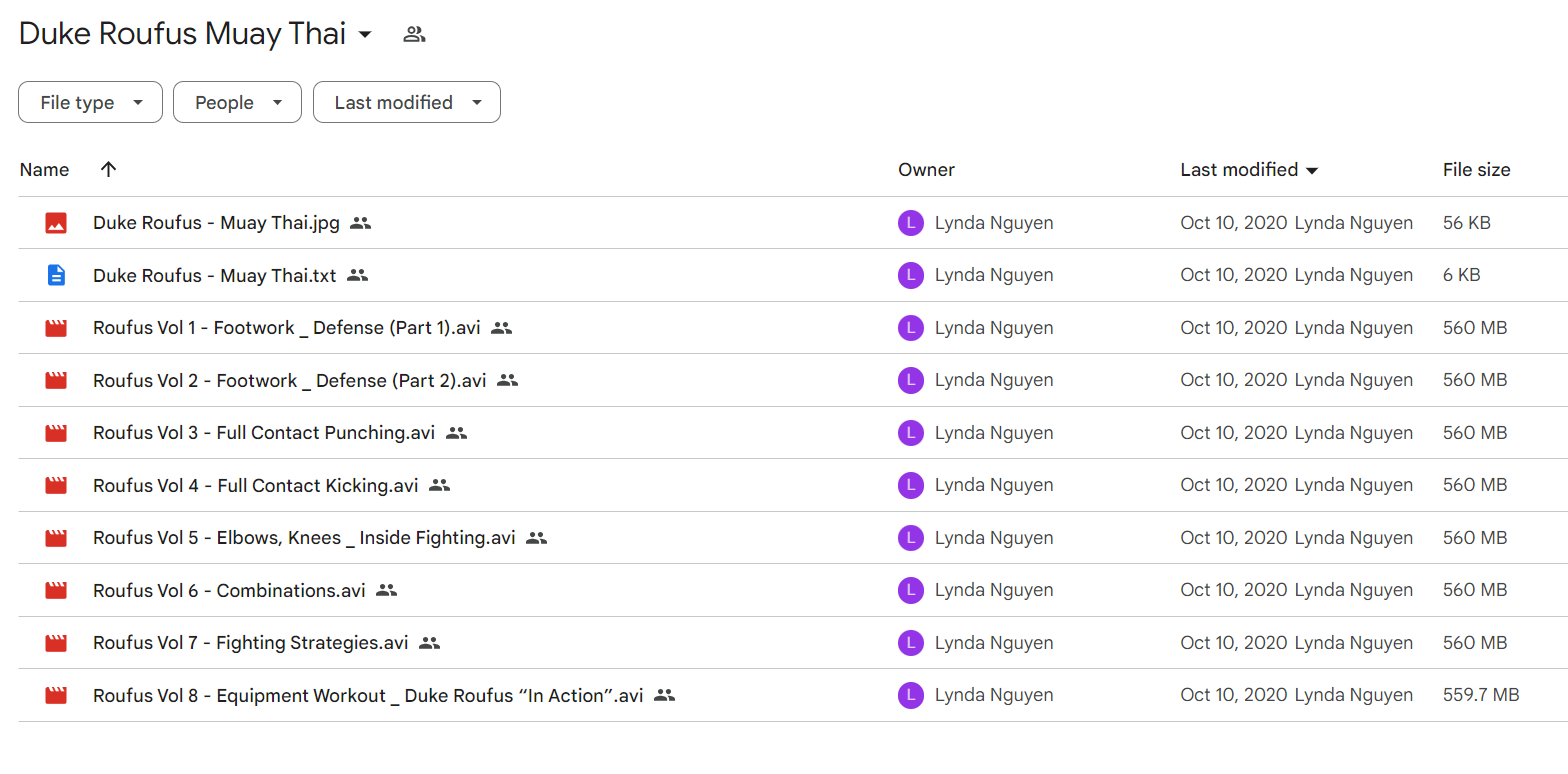Sort by the Name column header

[44, 170]
